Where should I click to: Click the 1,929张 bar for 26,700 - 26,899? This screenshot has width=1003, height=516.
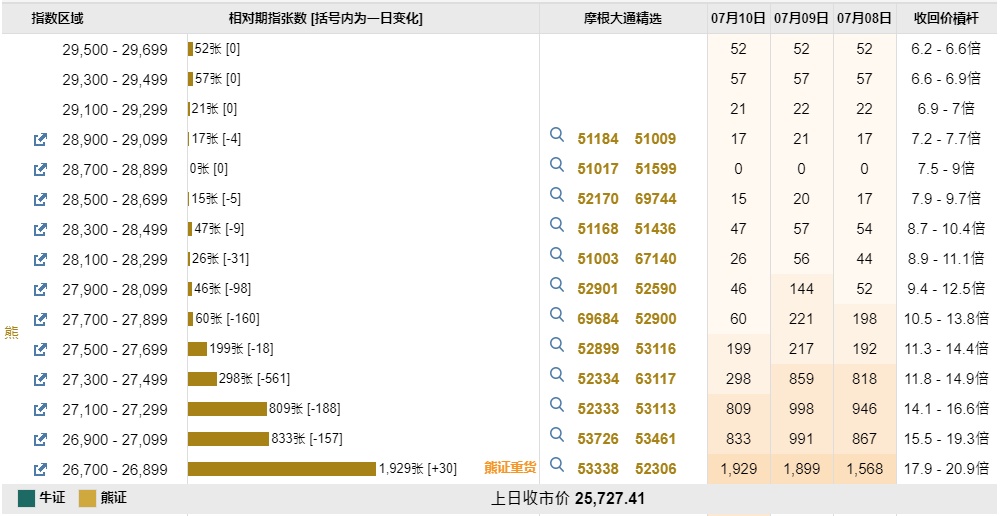coord(282,469)
